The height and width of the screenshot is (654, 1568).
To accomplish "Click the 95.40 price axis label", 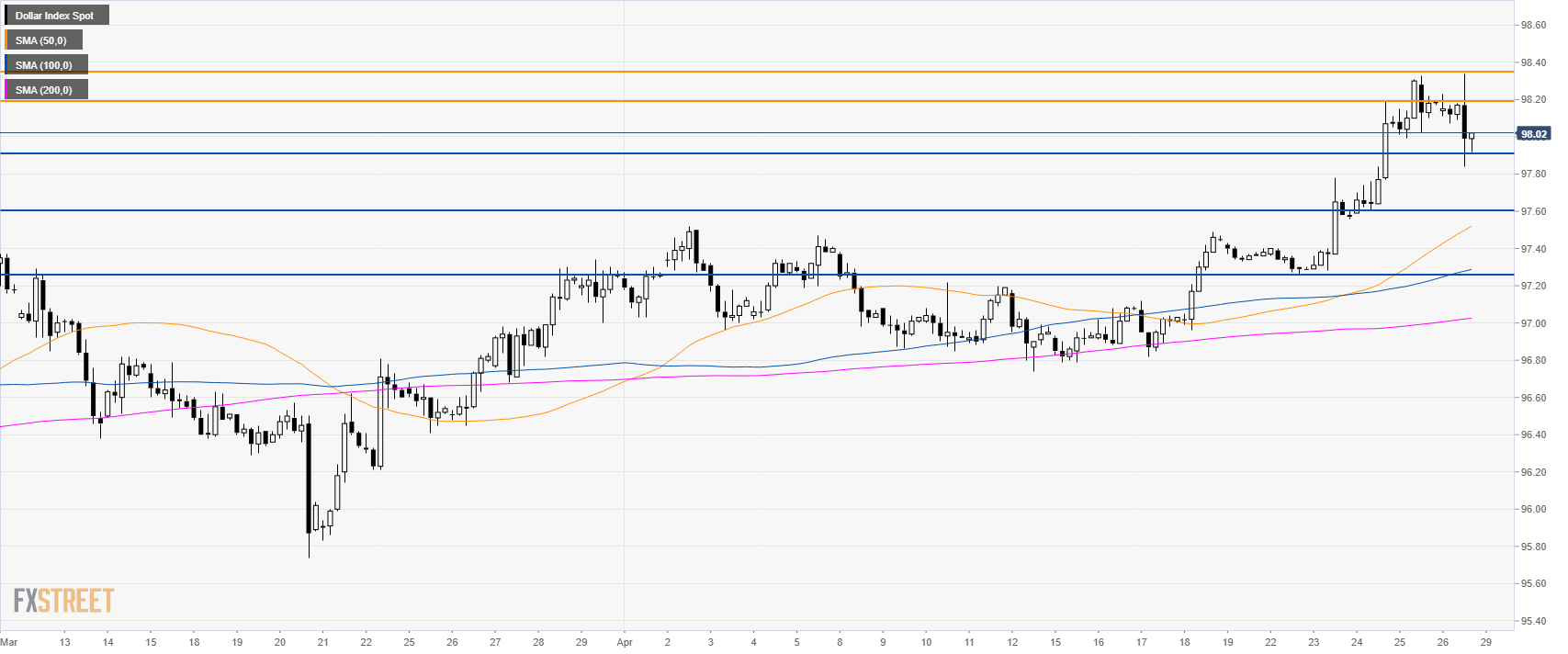I will (1533, 621).
